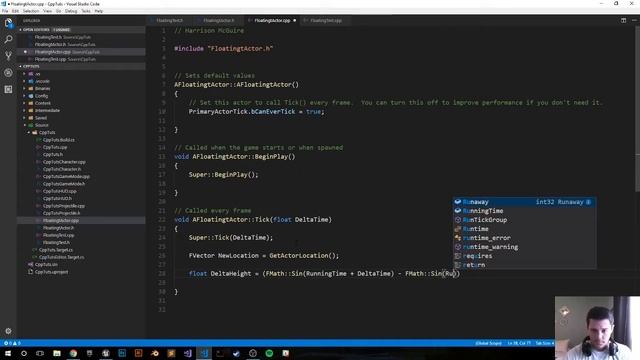Expand the Content folder
640x360 pixels.
point(42,103)
